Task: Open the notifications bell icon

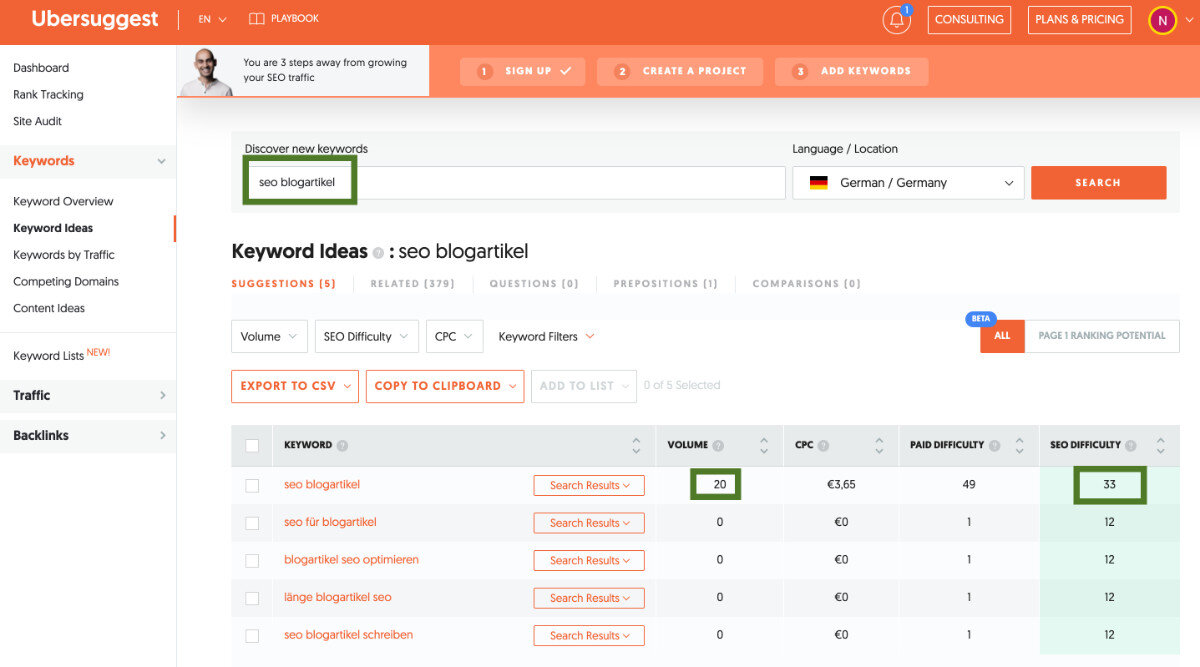Action: pos(896,20)
